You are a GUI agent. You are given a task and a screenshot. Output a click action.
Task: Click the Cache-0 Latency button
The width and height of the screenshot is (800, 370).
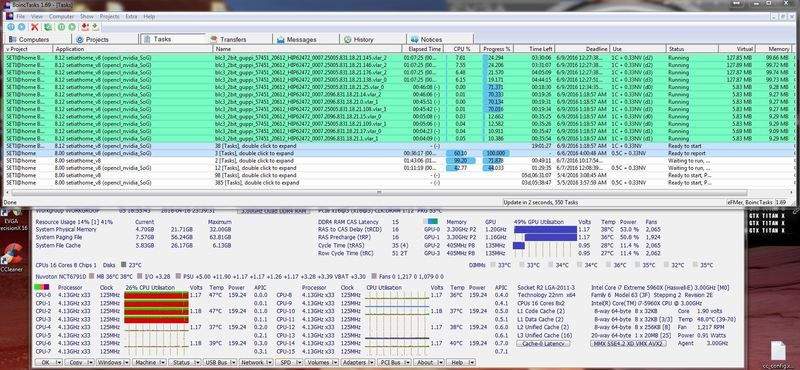[x=543, y=343]
